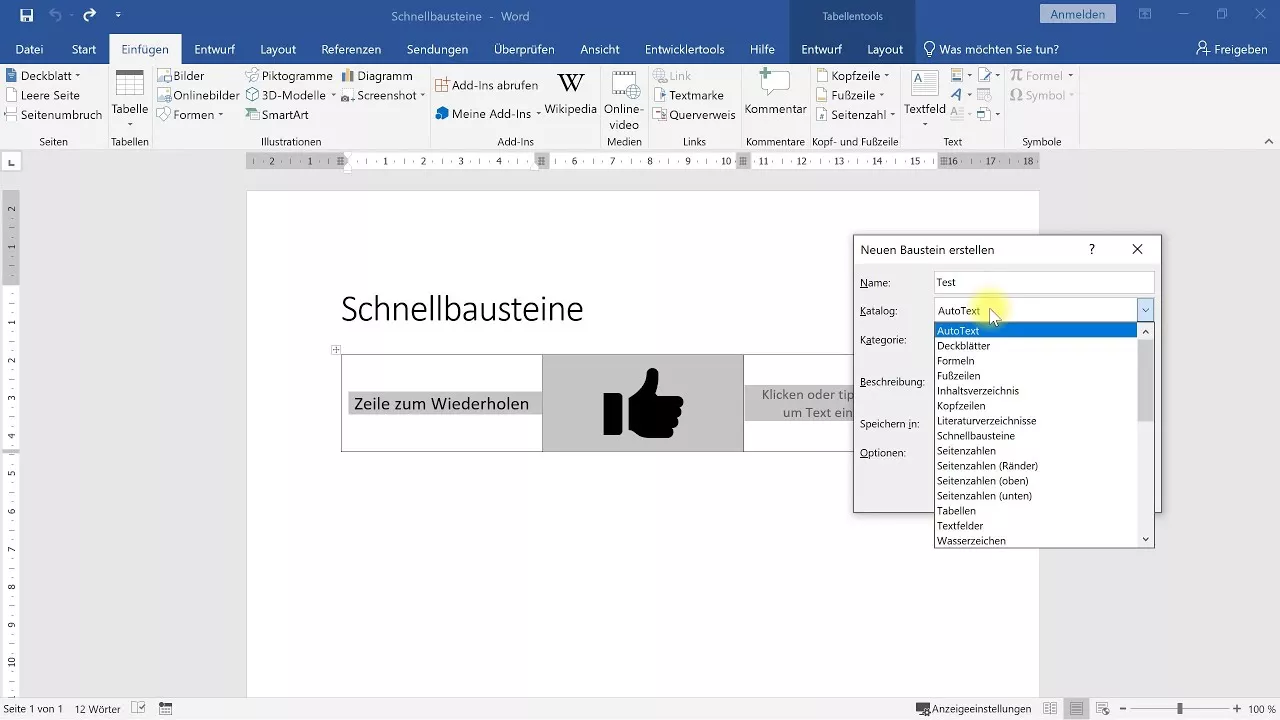Image resolution: width=1280 pixels, height=720 pixels.
Task: Open the Katalog dropdown arrow
Action: click(1144, 310)
